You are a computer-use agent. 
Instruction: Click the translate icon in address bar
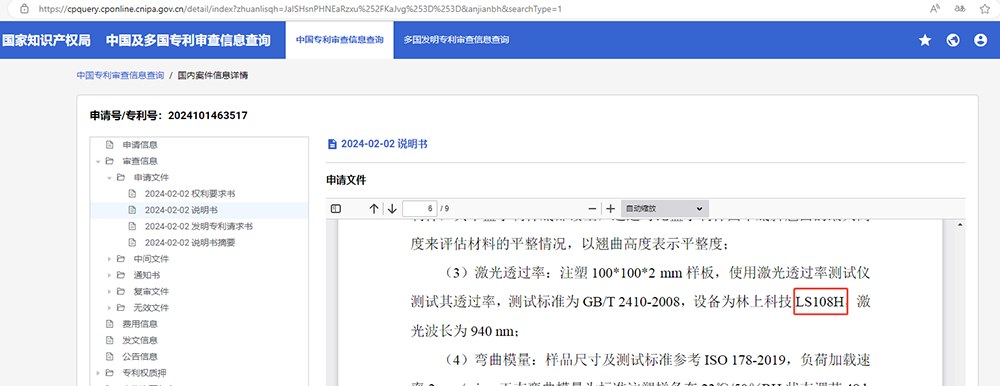click(959, 9)
